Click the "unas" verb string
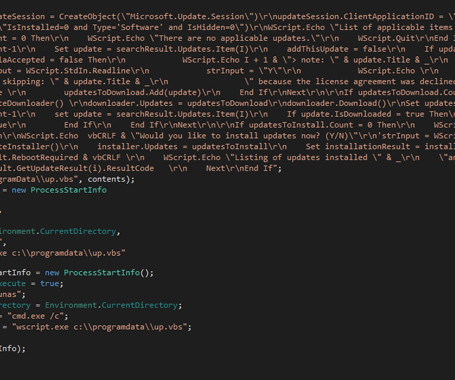455x380 pixels. pos(11,294)
